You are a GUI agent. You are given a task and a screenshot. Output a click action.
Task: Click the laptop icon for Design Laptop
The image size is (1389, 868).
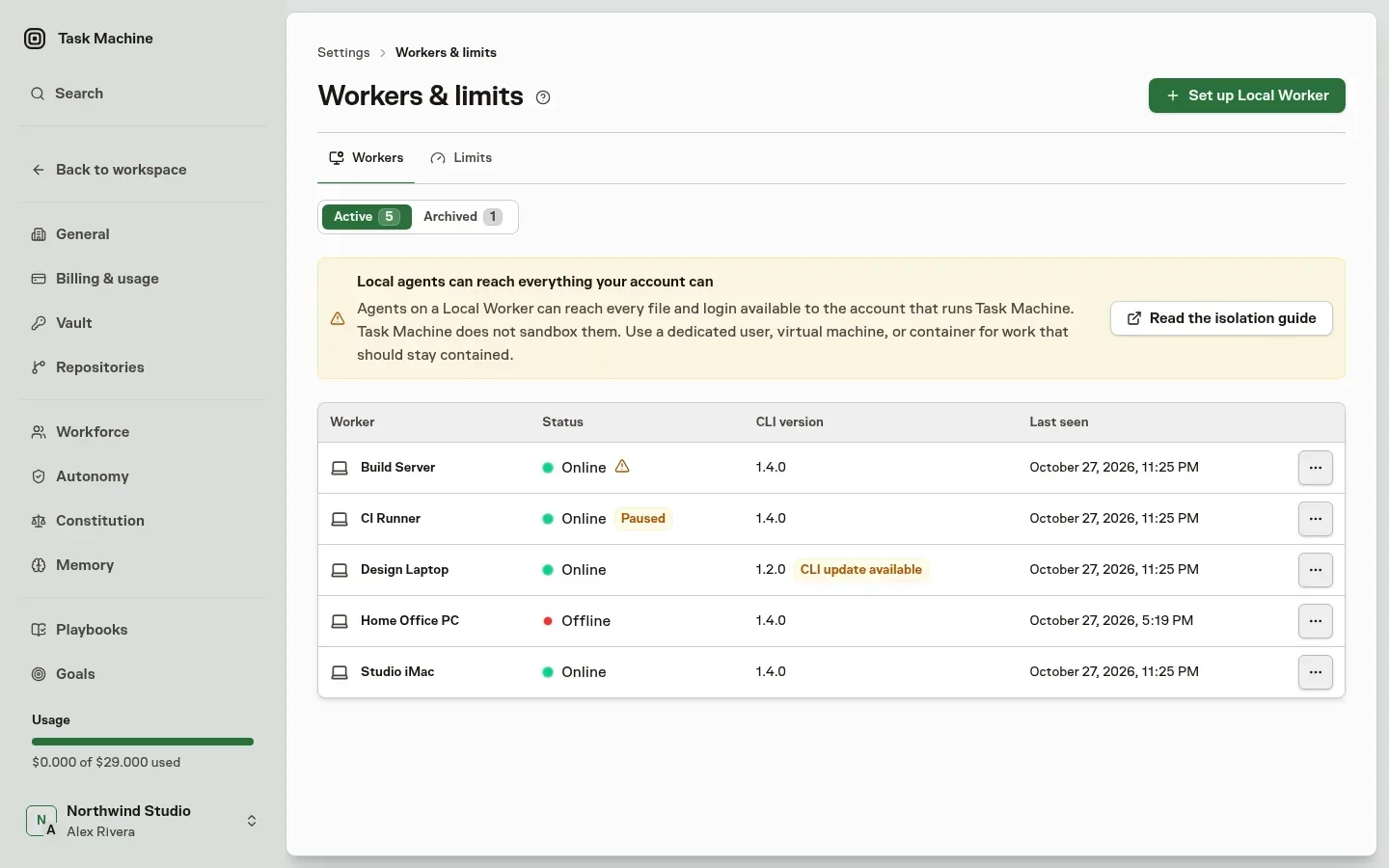(340, 570)
